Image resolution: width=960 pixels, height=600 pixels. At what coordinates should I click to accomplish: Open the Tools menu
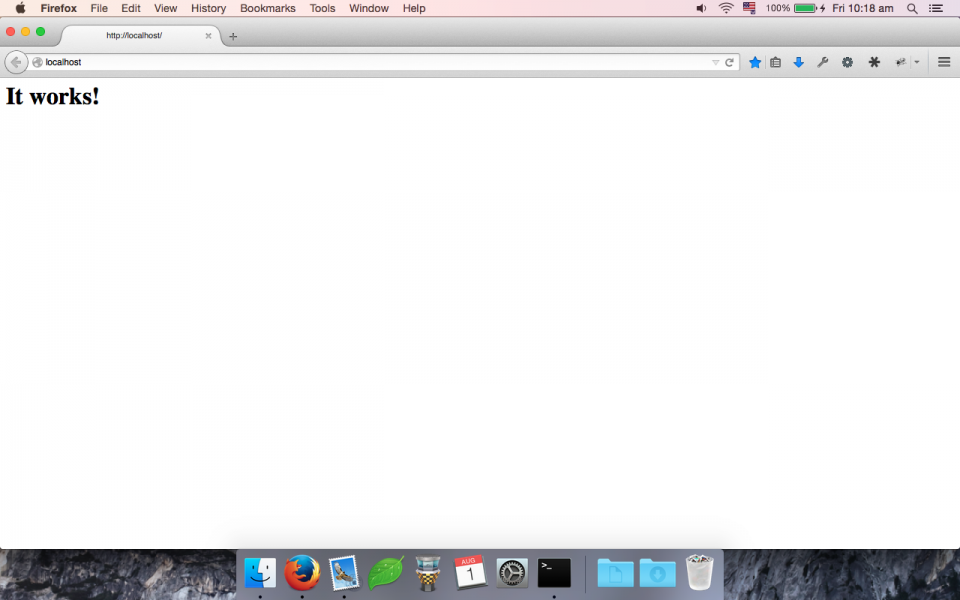pyautogui.click(x=322, y=8)
